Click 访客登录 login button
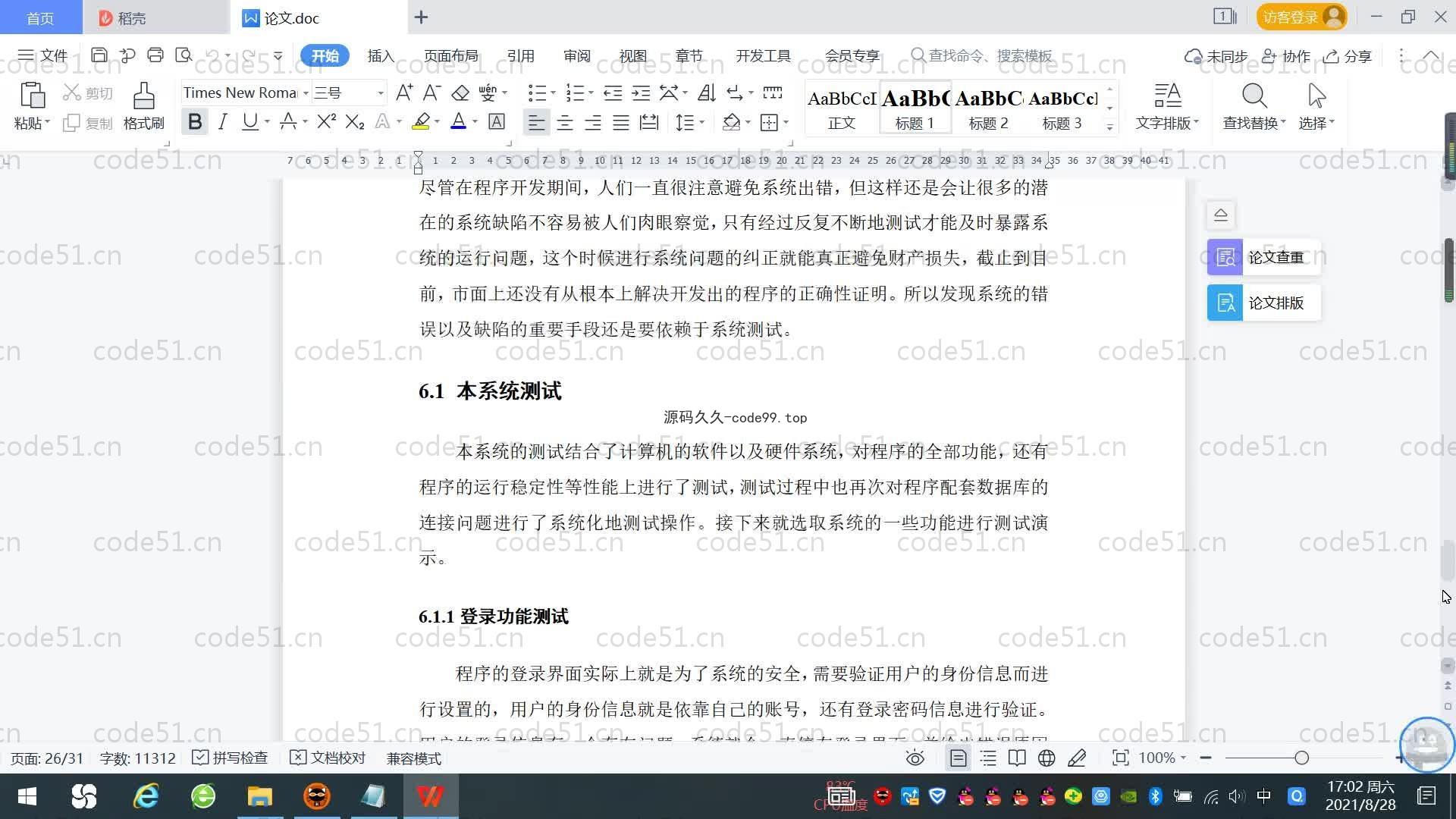The height and width of the screenshot is (819, 1456). pos(1302,17)
